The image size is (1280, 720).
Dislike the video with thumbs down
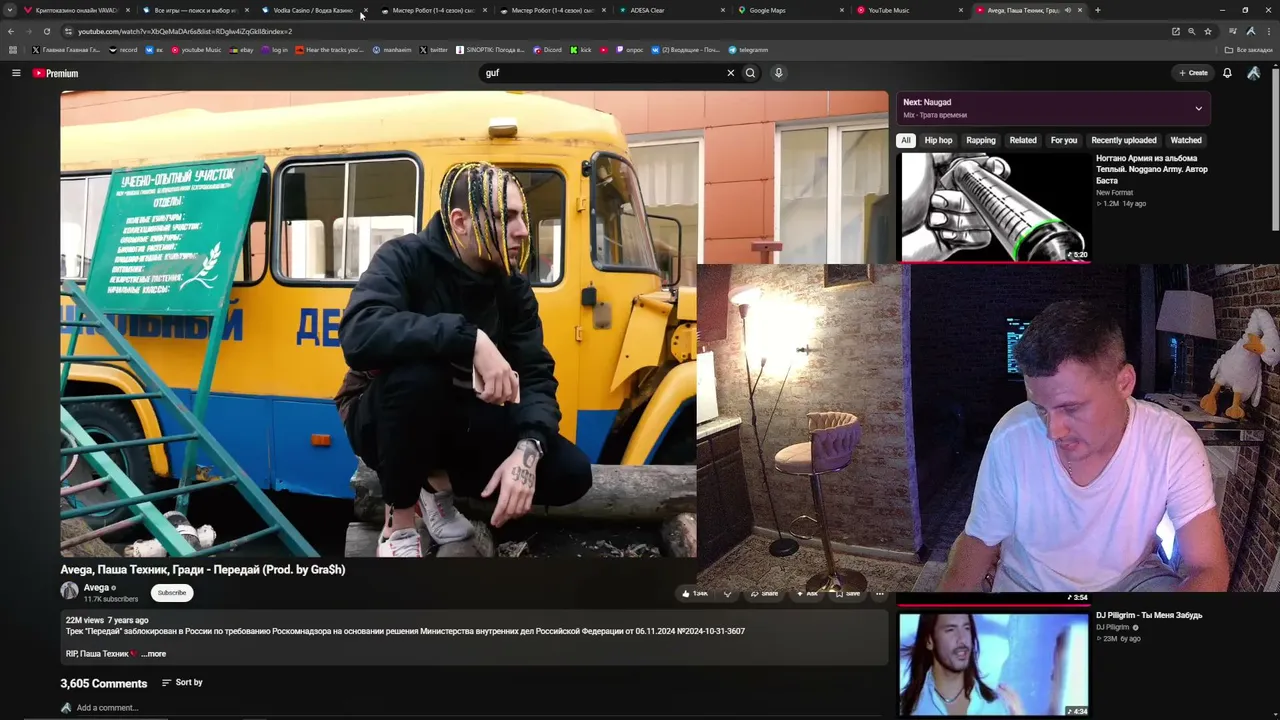(x=727, y=593)
